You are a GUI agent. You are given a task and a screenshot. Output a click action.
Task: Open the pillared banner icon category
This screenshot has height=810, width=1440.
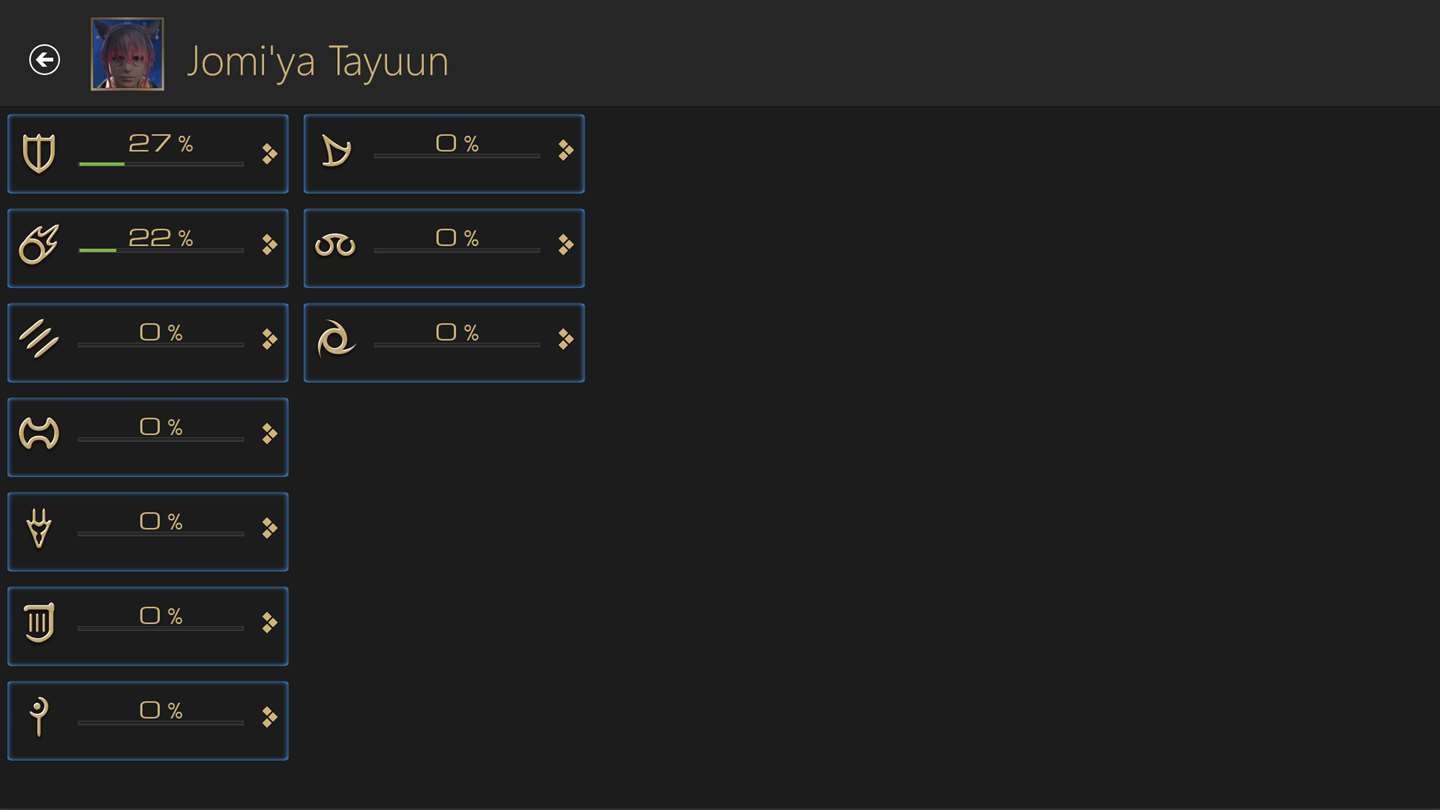tap(39, 623)
